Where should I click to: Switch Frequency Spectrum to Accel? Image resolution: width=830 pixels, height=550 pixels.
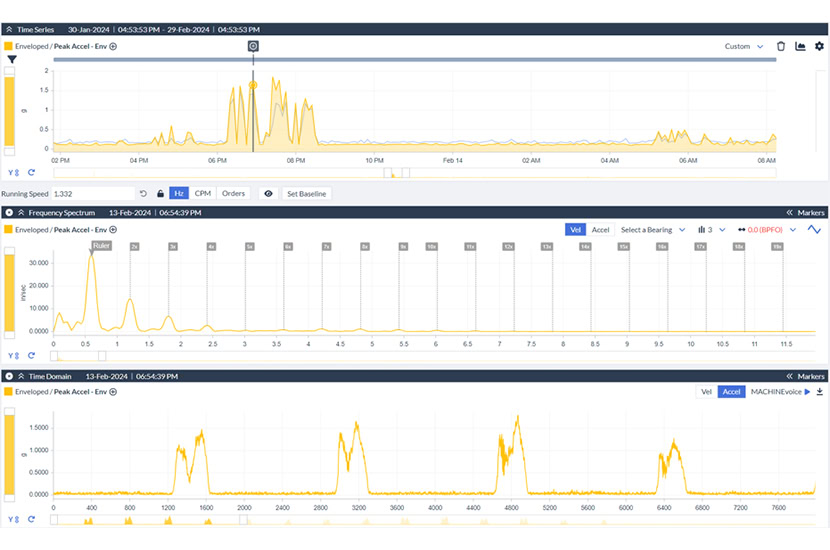(x=600, y=230)
